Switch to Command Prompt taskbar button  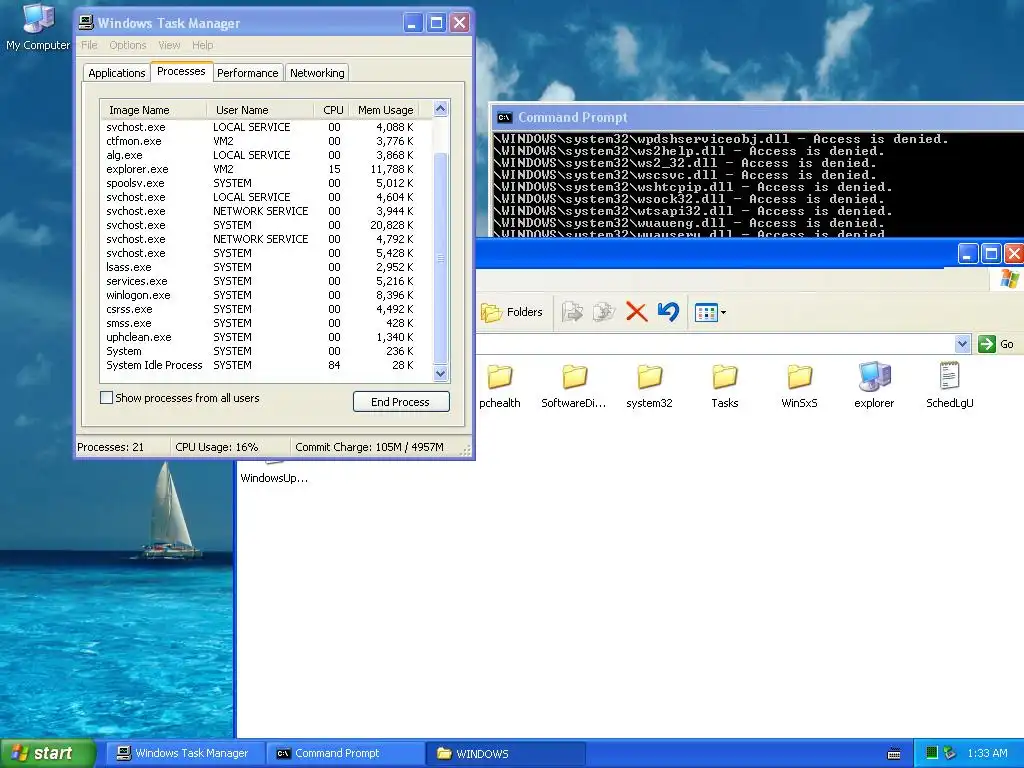click(345, 753)
